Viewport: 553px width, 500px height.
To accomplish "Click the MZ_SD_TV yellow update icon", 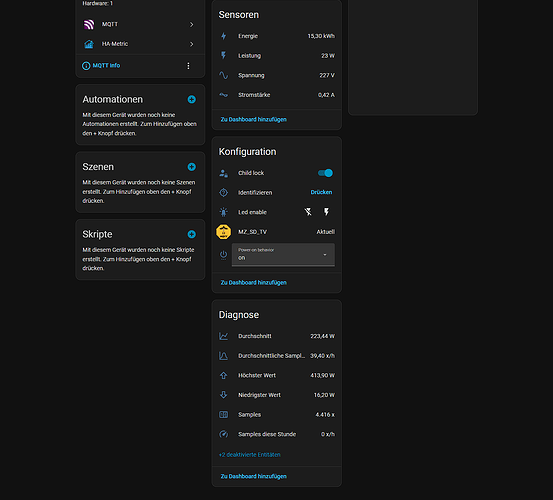I will click(x=223, y=232).
